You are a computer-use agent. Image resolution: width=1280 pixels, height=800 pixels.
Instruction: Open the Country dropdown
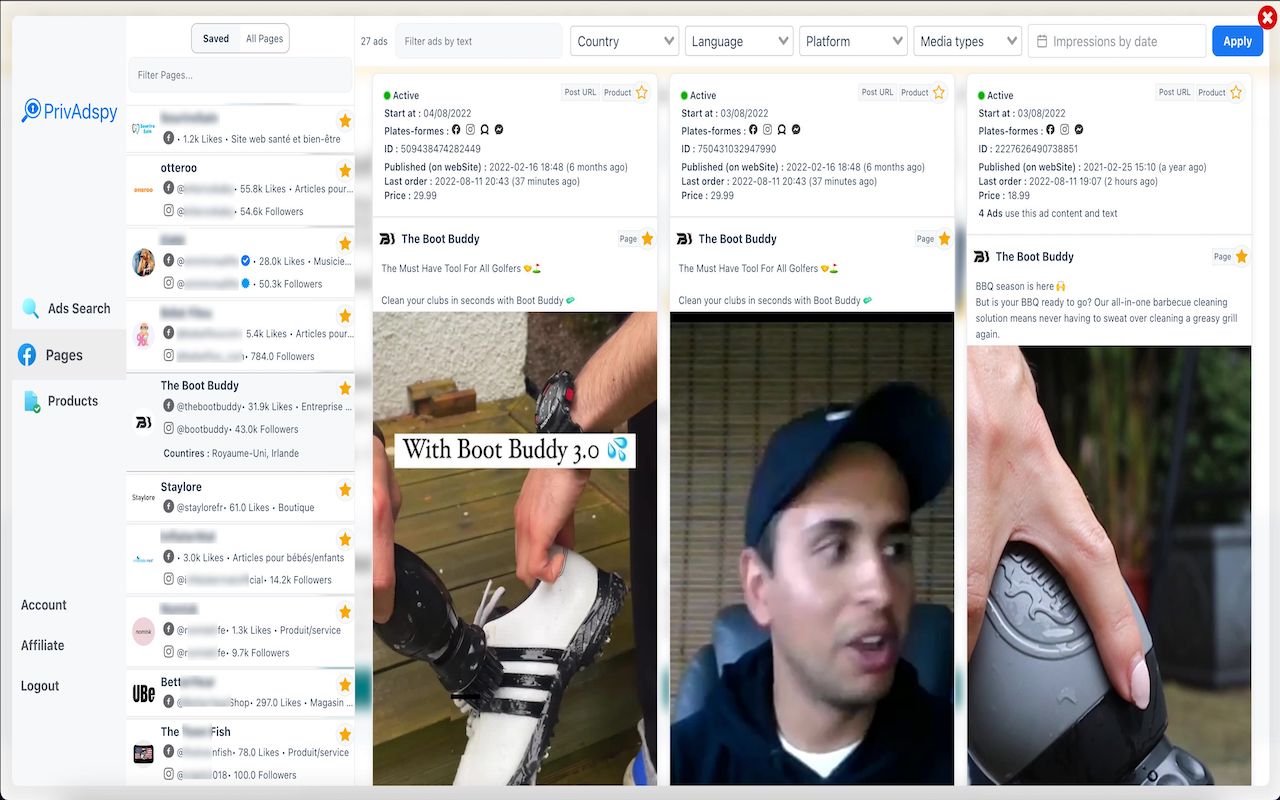pos(624,41)
